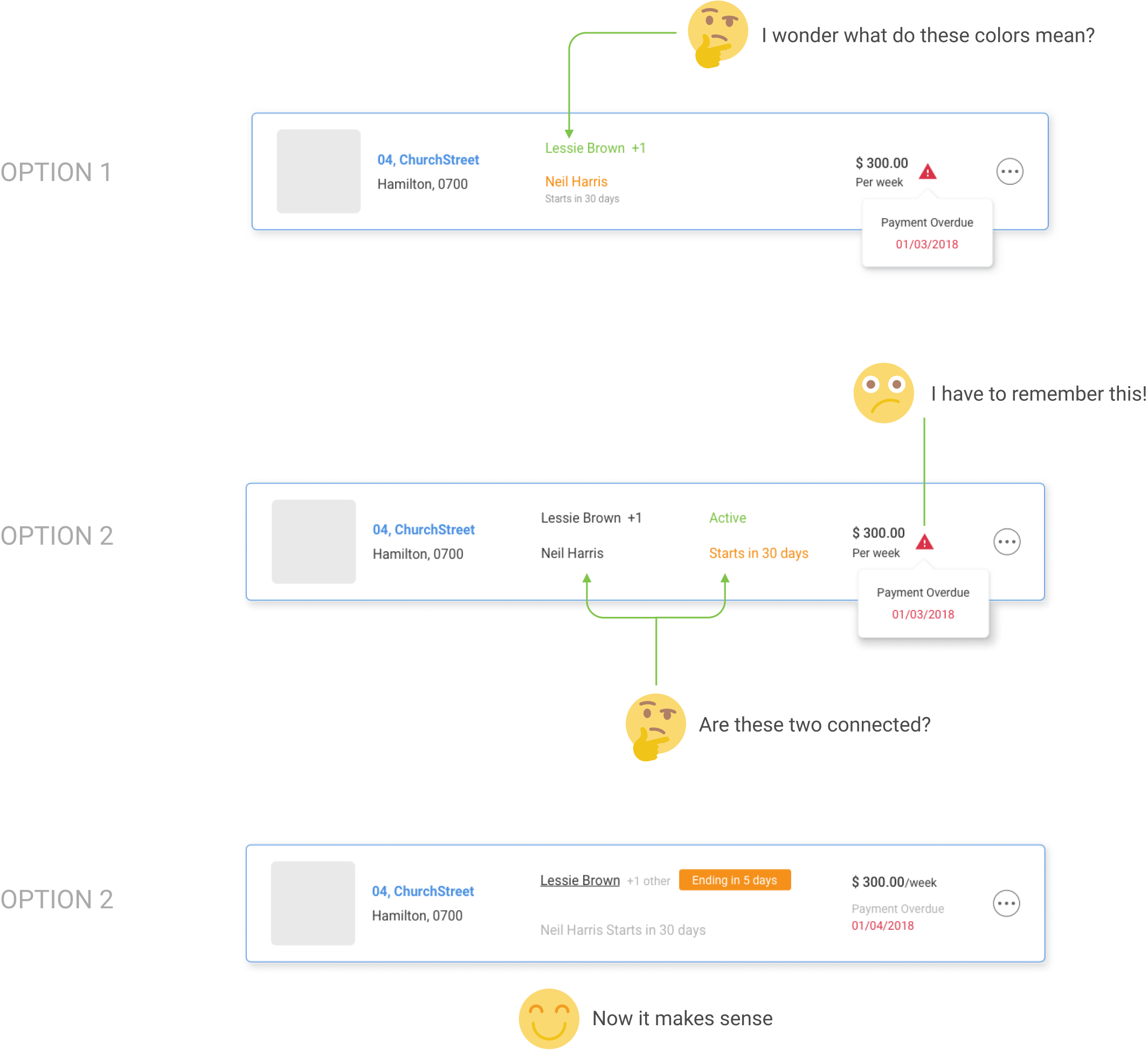Viewport: 1148px width, 1057px height.
Task: Click the underlined Lessie Brown tenant link
Action: coord(580,880)
